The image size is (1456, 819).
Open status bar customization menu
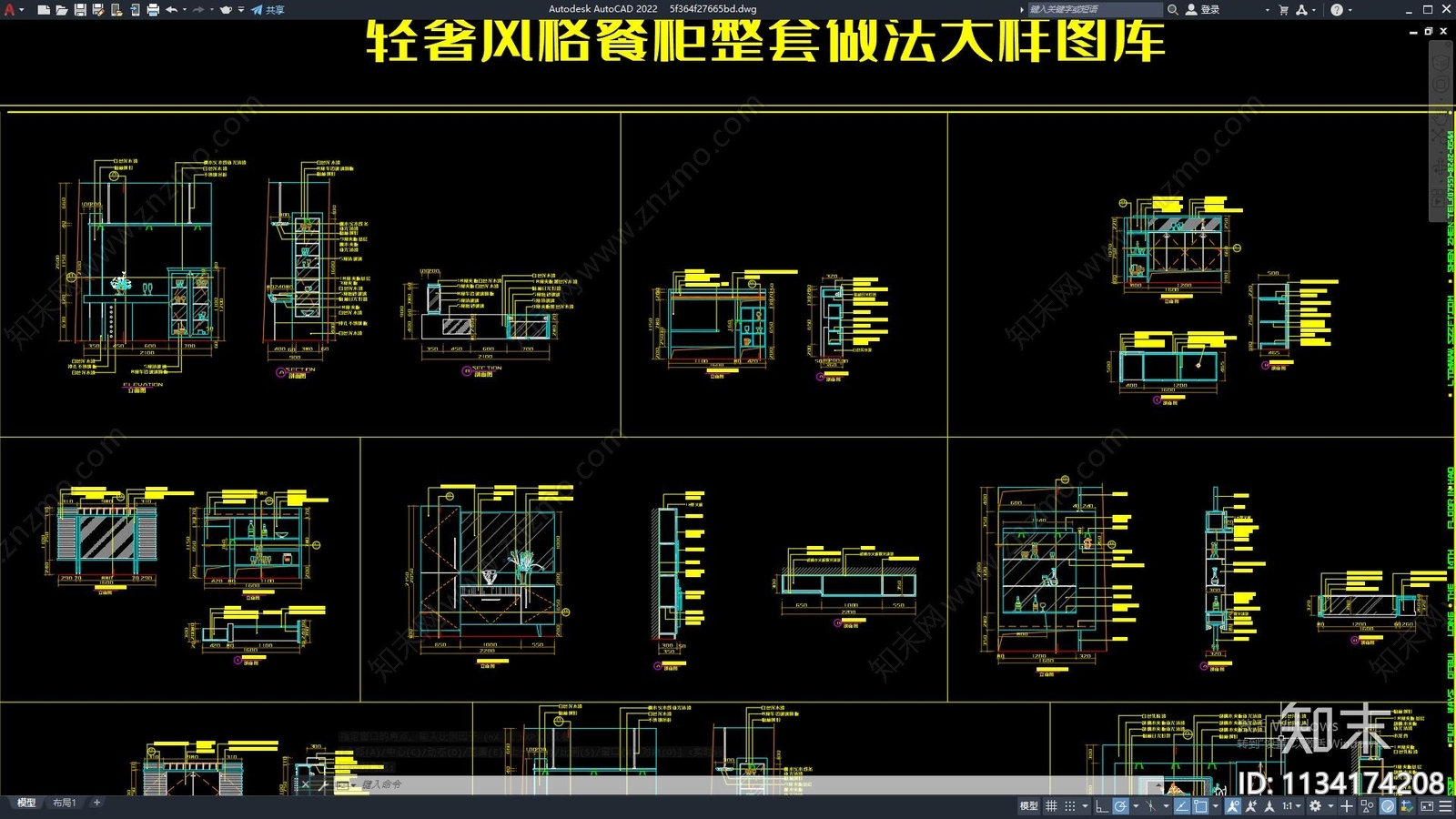point(1445,806)
